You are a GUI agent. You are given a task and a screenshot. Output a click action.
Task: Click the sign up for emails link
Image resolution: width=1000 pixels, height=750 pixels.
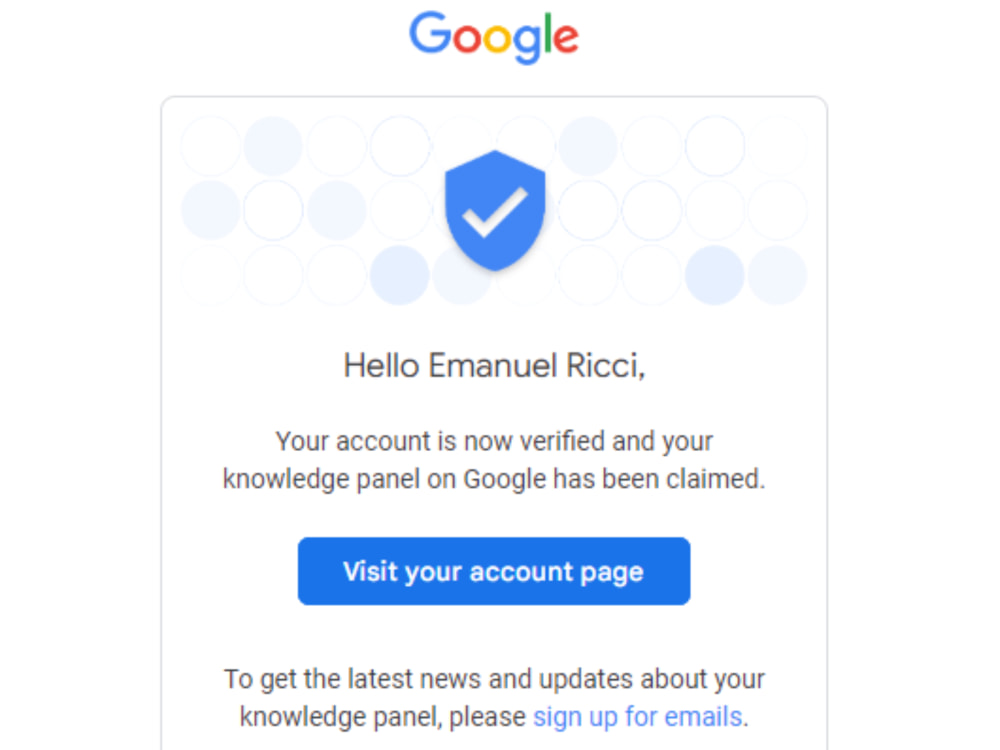click(x=637, y=717)
